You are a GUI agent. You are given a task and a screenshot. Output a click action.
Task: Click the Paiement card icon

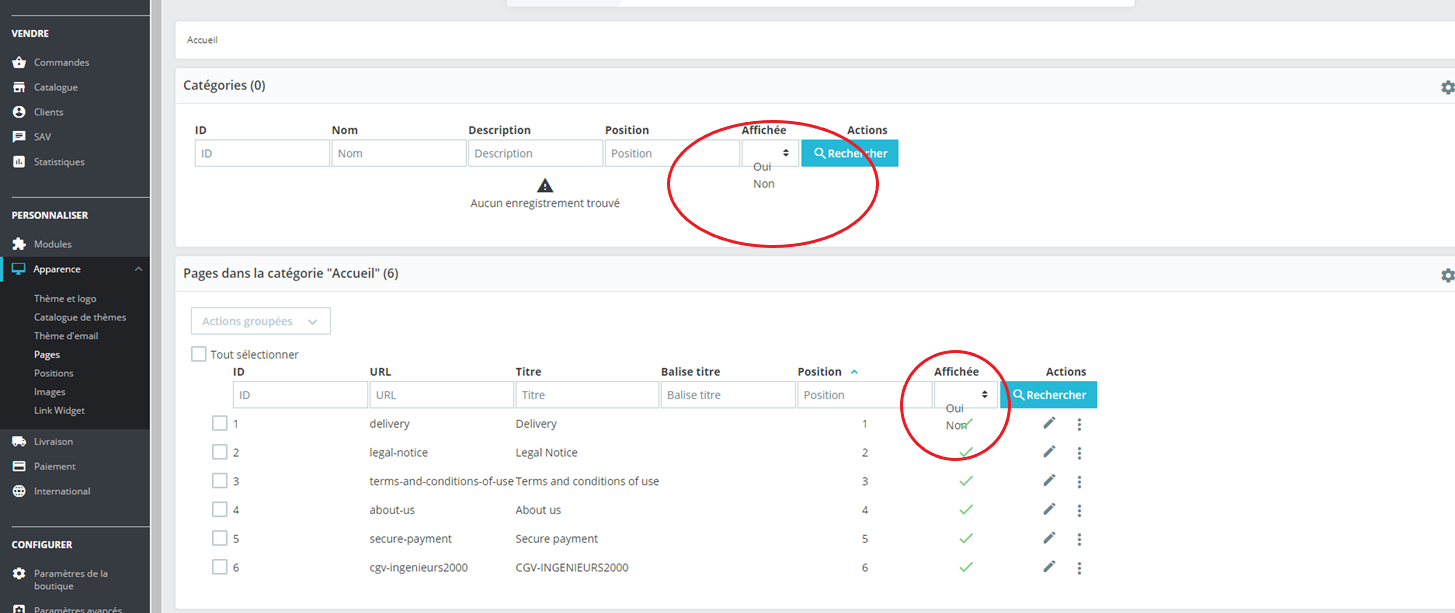(19, 466)
